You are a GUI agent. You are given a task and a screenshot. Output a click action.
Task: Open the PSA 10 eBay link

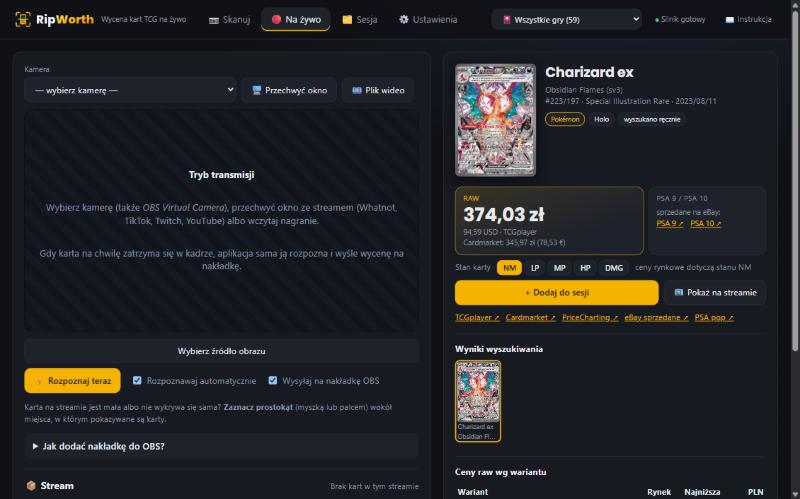pyautogui.click(x=706, y=223)
